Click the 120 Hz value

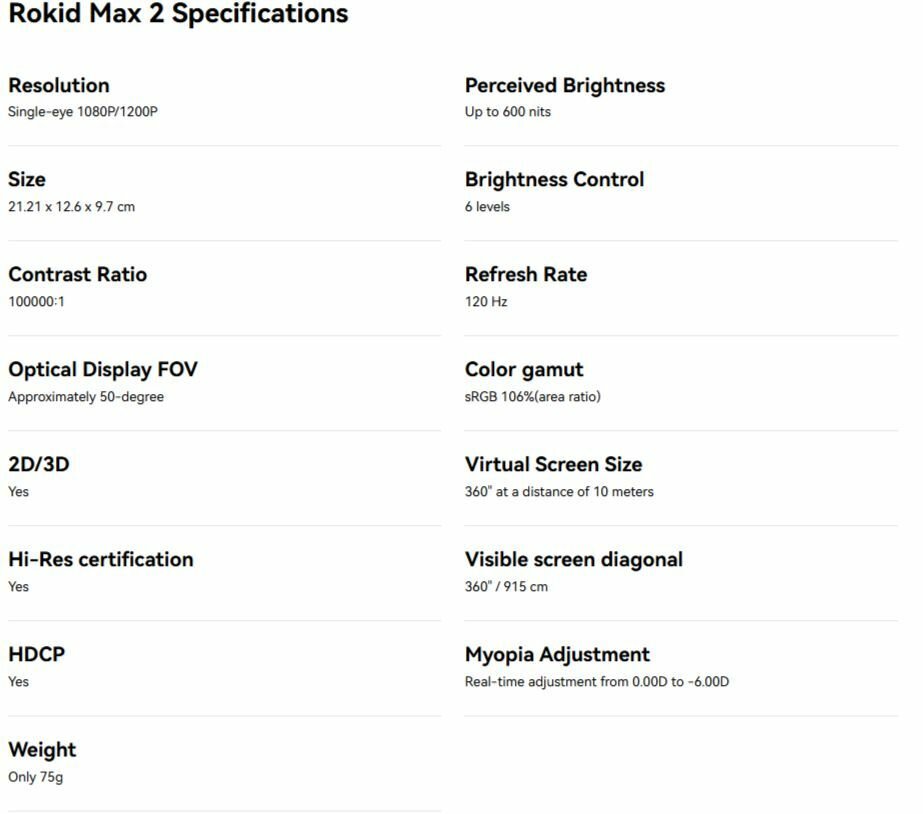click(486, 302)
